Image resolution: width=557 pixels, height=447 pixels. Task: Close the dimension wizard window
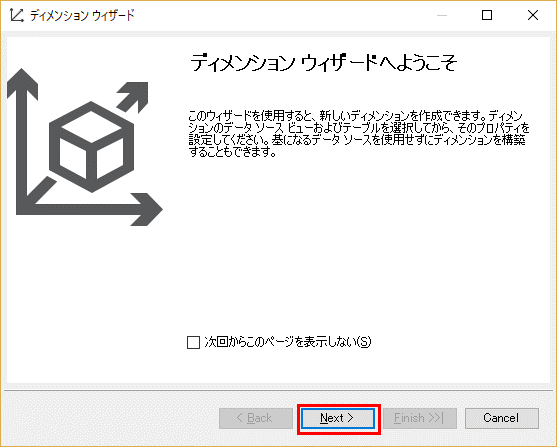(x=533, y=15)
